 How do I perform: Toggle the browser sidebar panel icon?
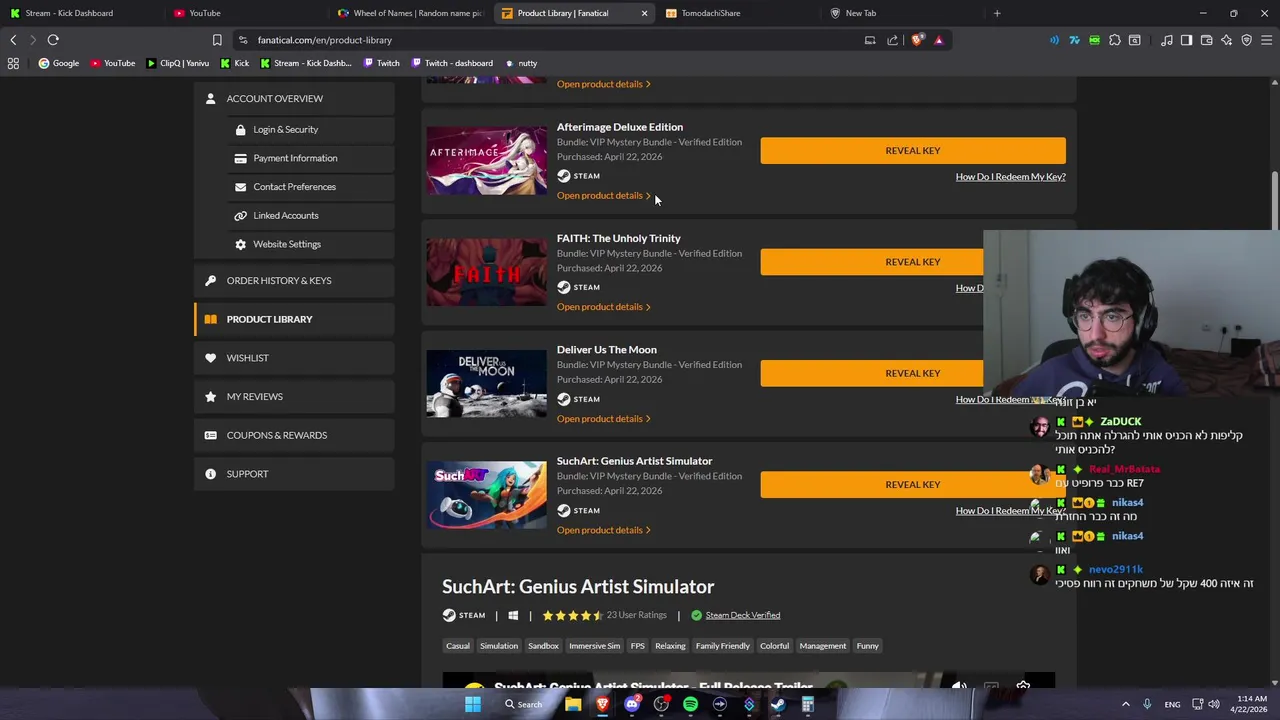pos(1186,40)
